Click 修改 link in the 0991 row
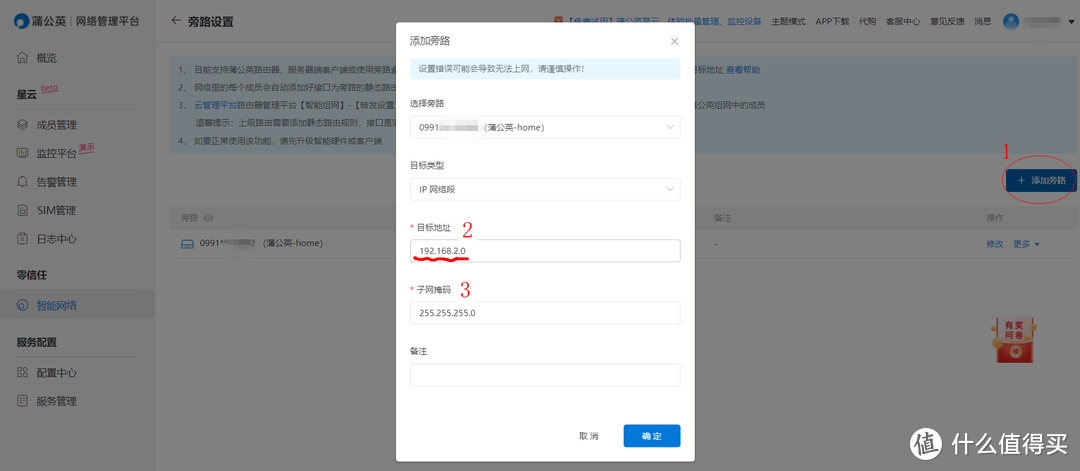 995,244
